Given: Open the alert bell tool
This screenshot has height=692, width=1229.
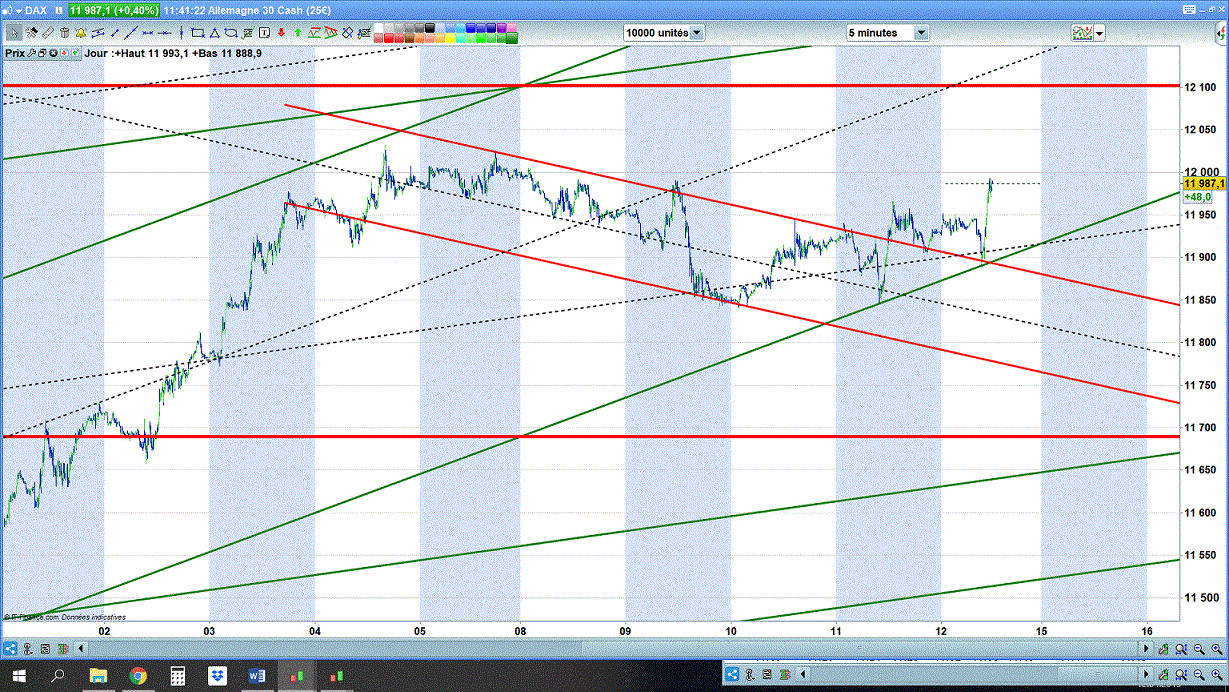Looking at the screenshot, I should click(80, 33).
